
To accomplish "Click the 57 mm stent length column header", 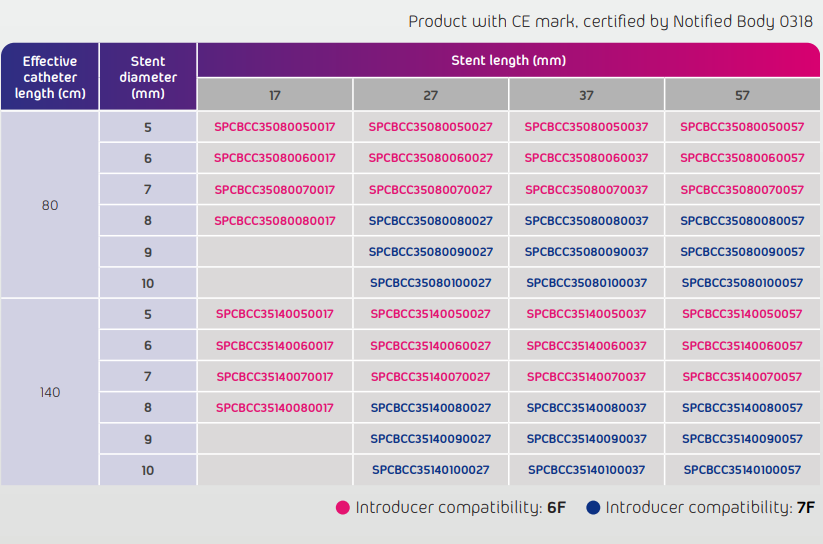I will pos(742,95).
